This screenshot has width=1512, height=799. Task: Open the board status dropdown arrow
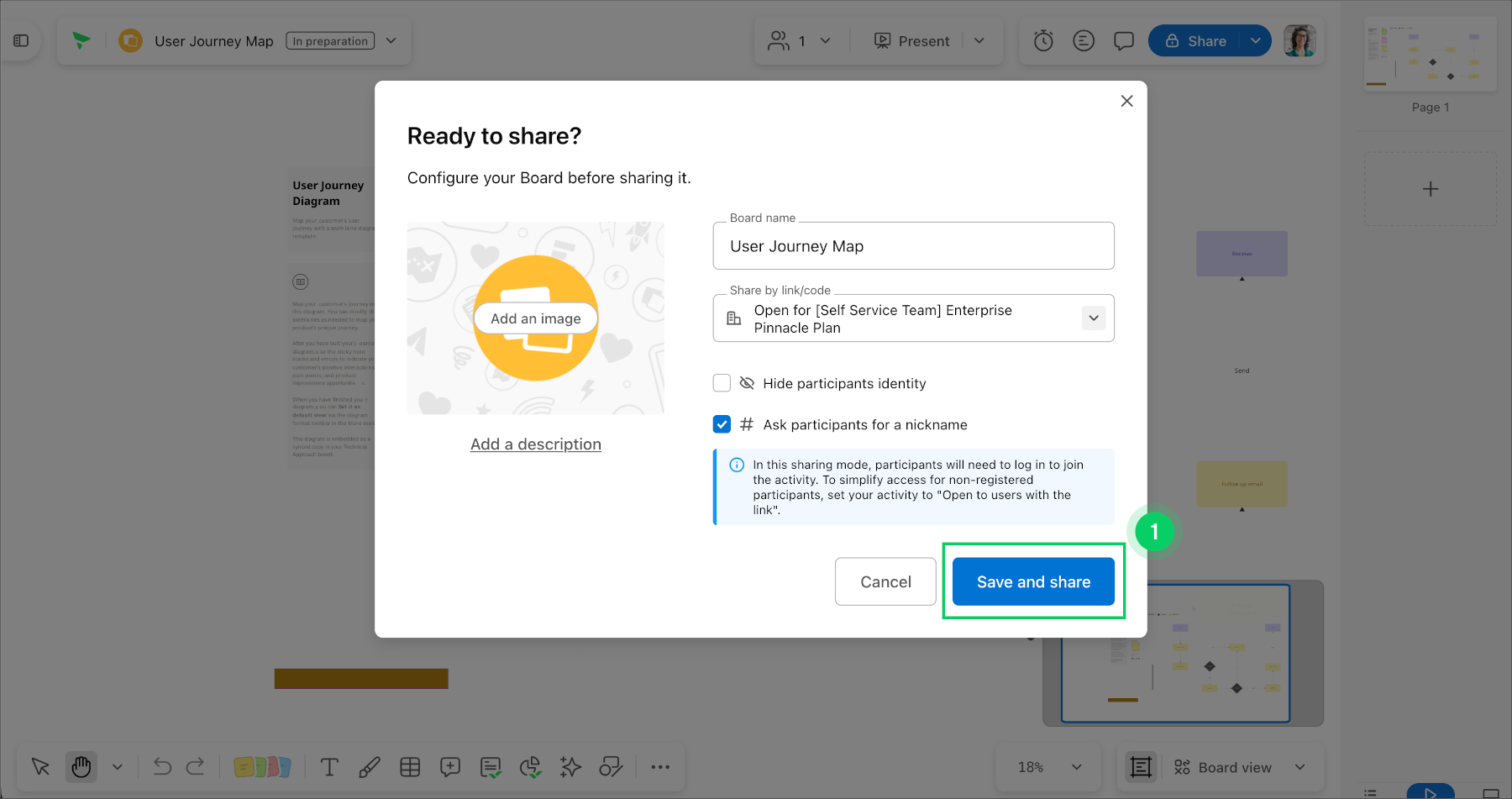coord(391,40)
